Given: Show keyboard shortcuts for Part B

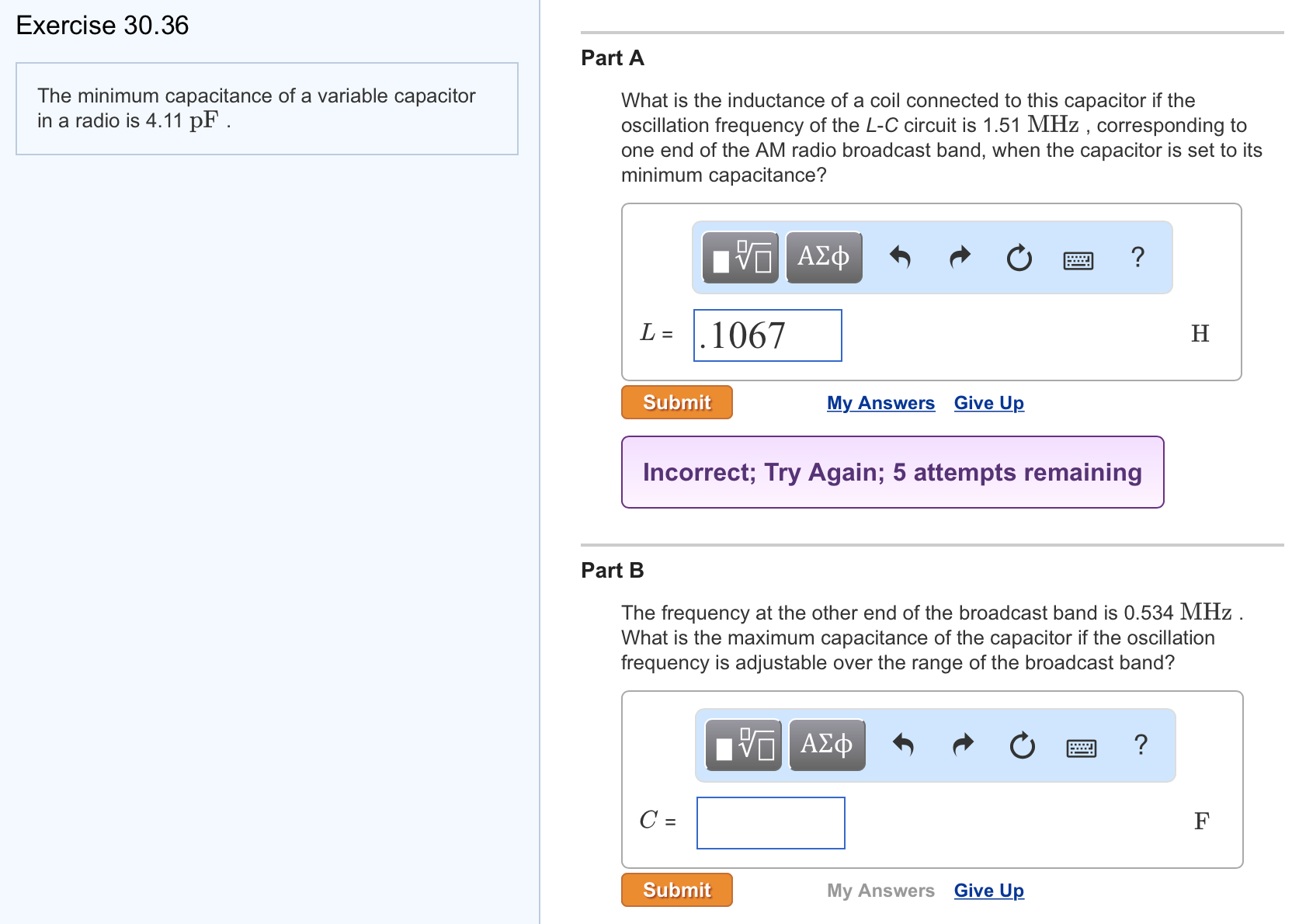Looking at the screenshot, I should pyautogui.click(x=1082, y=748).
